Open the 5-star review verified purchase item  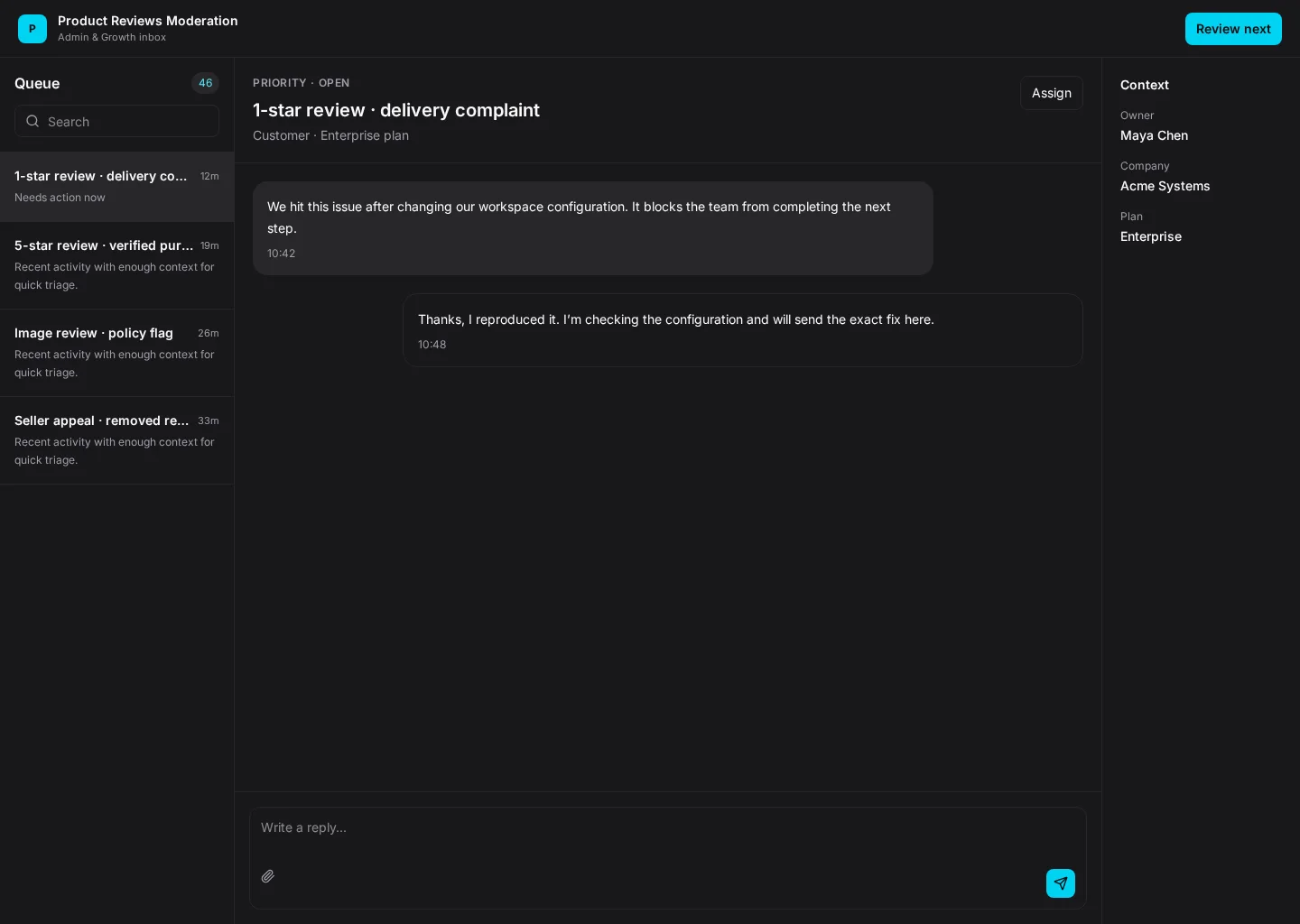116,265
